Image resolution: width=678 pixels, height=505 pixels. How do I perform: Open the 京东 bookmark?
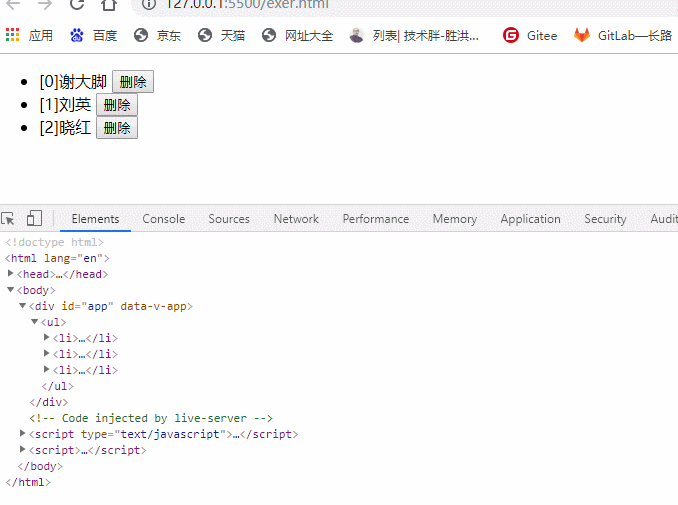pyautogui.click(x=157, y=35)
